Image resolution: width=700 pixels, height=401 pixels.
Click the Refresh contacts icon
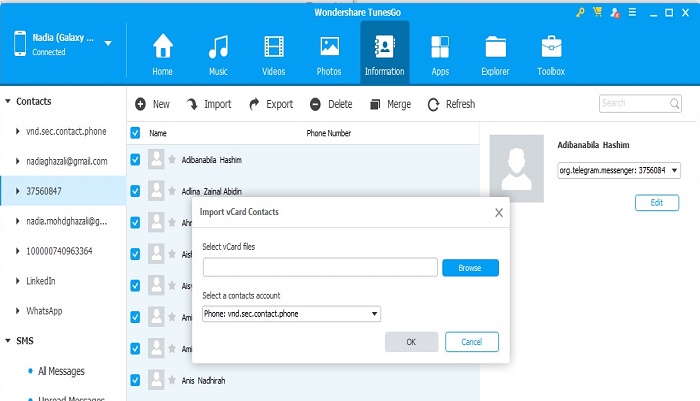tap(433, 104)
